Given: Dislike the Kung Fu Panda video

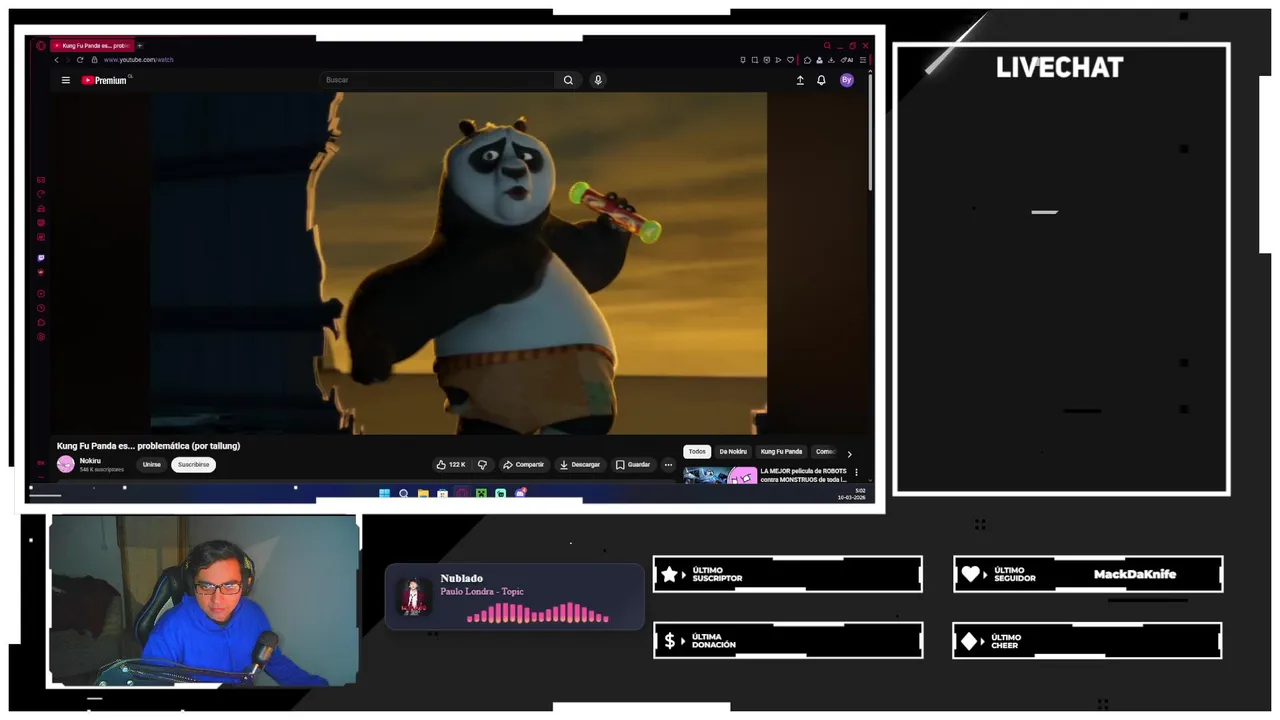Looking at the screenshot, I should coord(482,465).
